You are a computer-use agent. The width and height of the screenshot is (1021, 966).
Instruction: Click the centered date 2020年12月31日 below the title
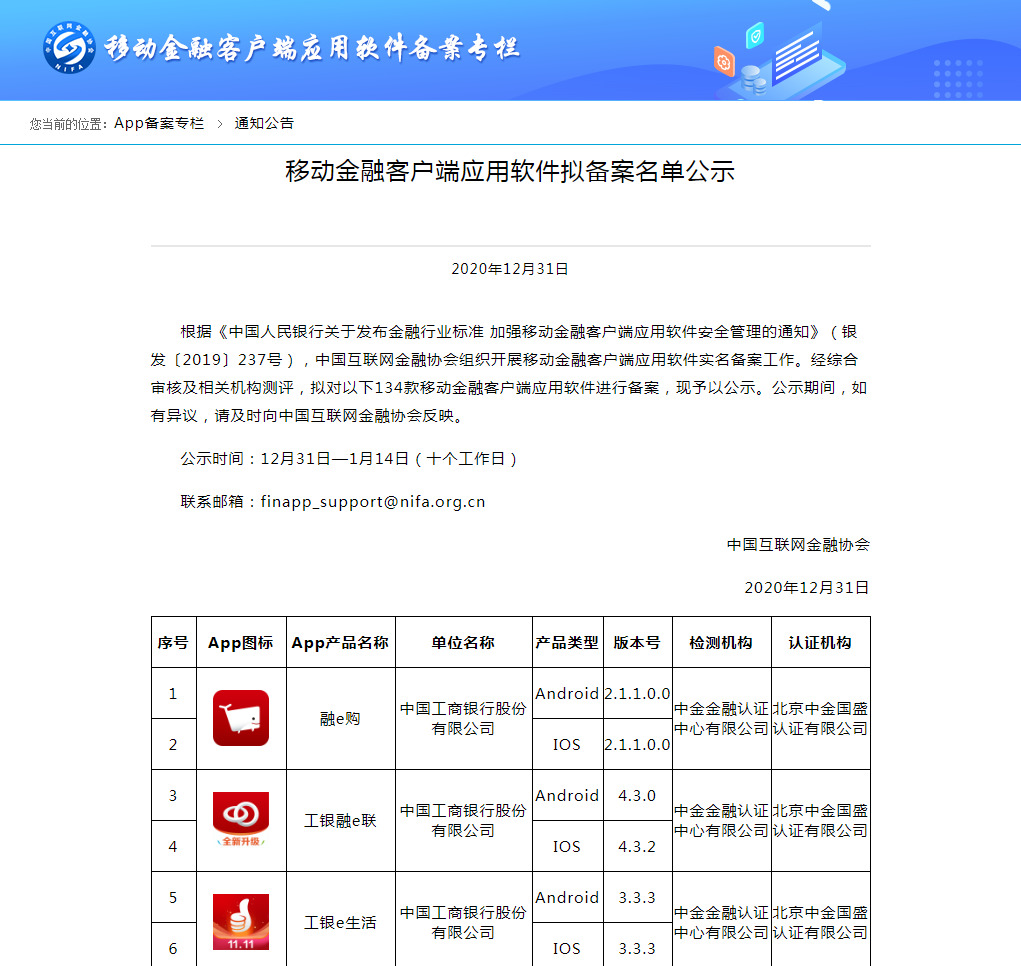[x=510, y=269]
